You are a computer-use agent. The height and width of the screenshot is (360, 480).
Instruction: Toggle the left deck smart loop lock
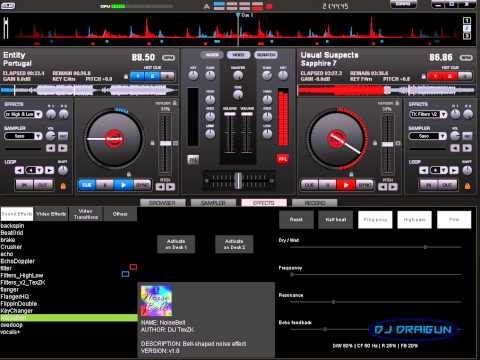pos(63,186)
